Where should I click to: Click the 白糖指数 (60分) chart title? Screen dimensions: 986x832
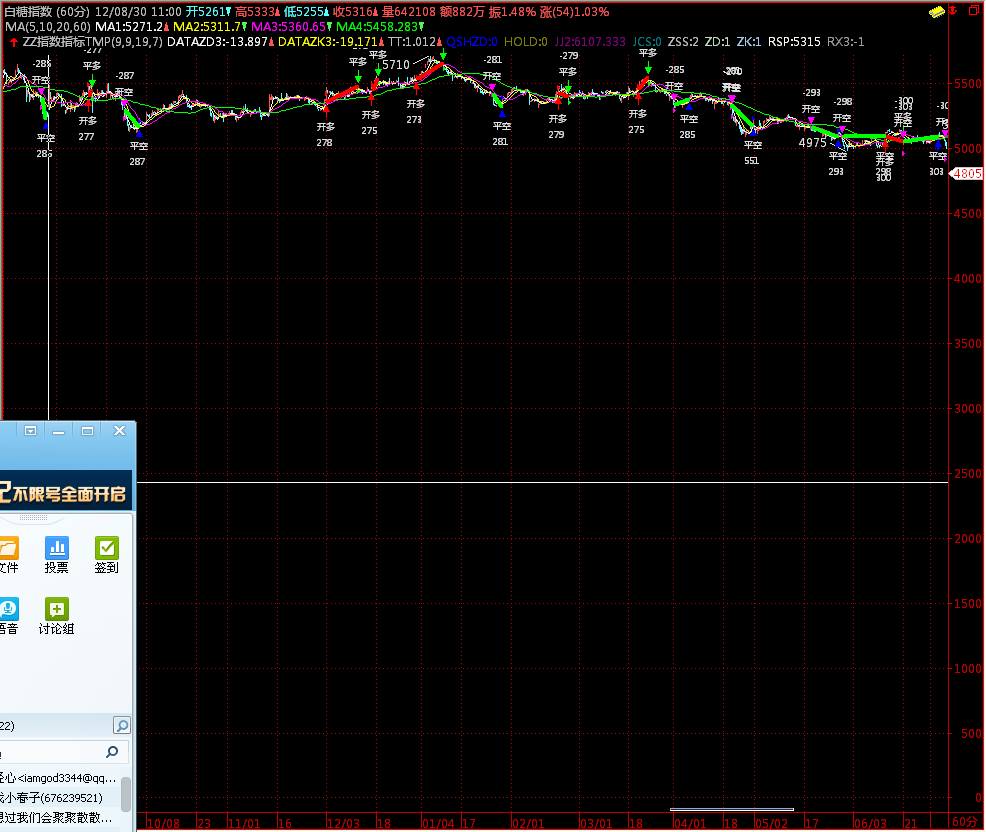[x=47, y=11]
